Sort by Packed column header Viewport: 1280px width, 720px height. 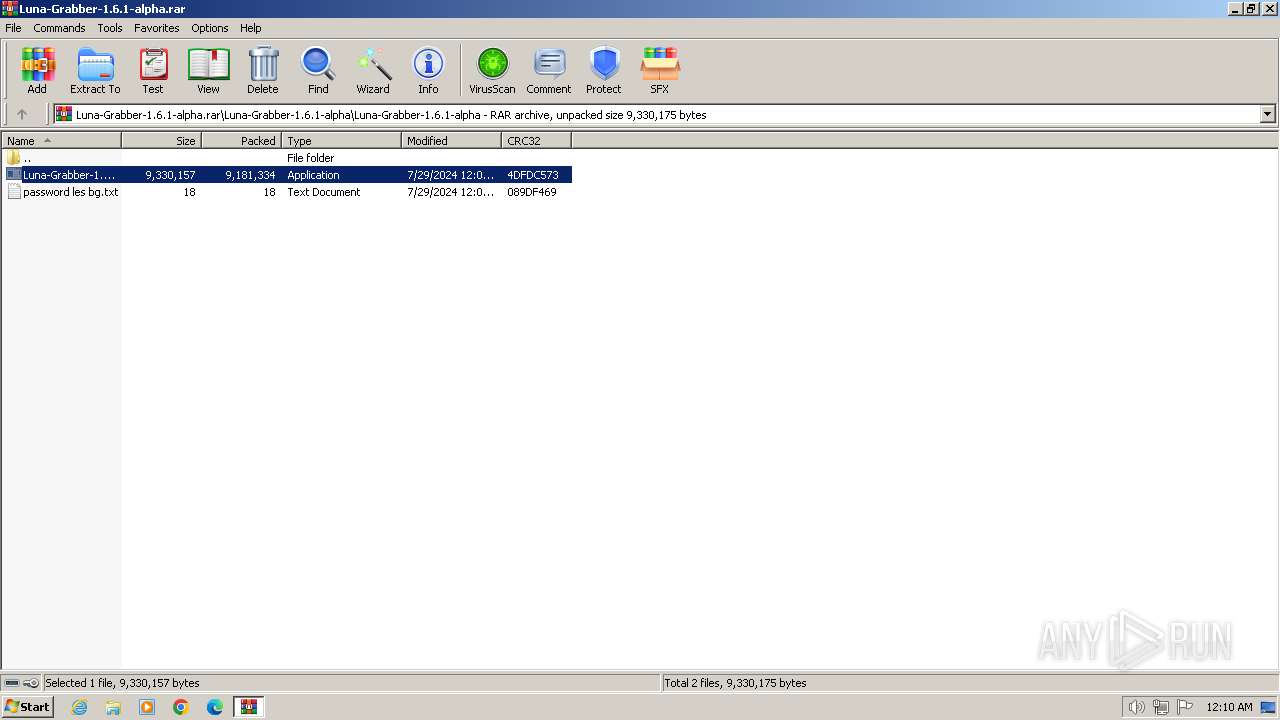242,141
